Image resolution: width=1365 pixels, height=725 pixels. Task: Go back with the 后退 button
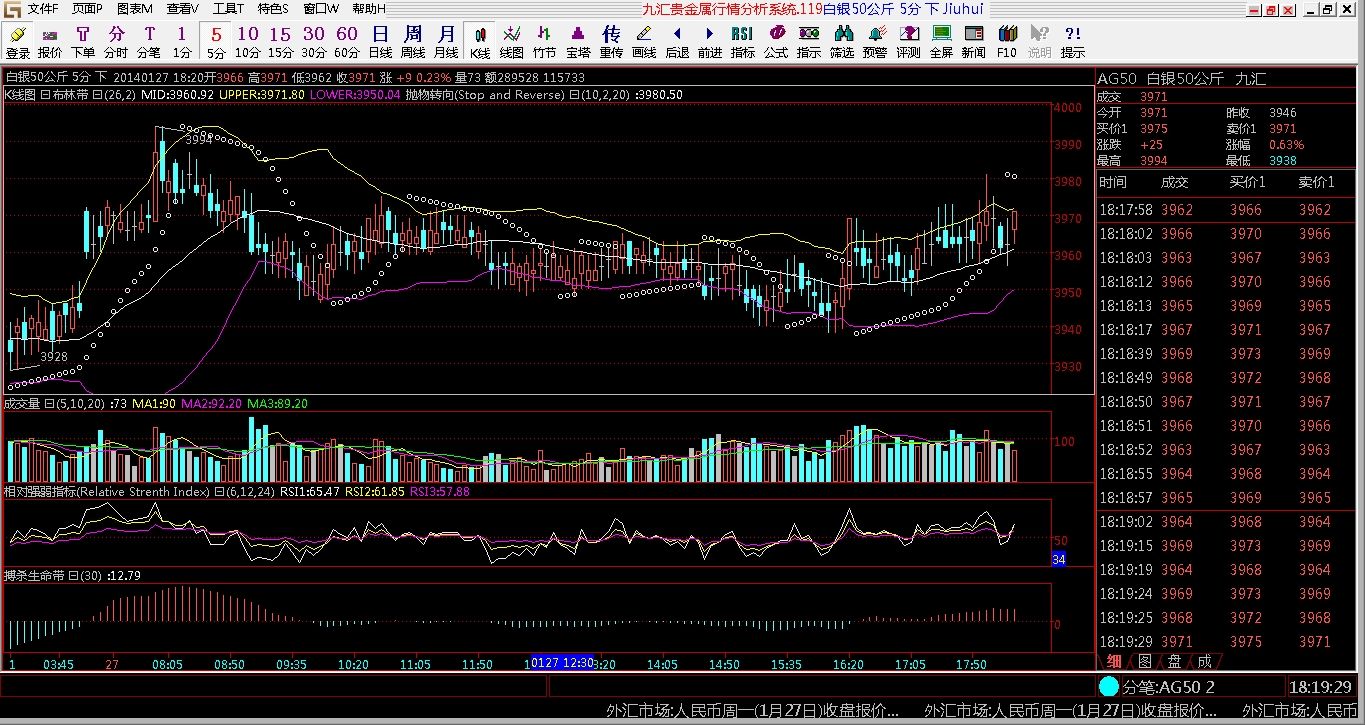click(677, 42)
